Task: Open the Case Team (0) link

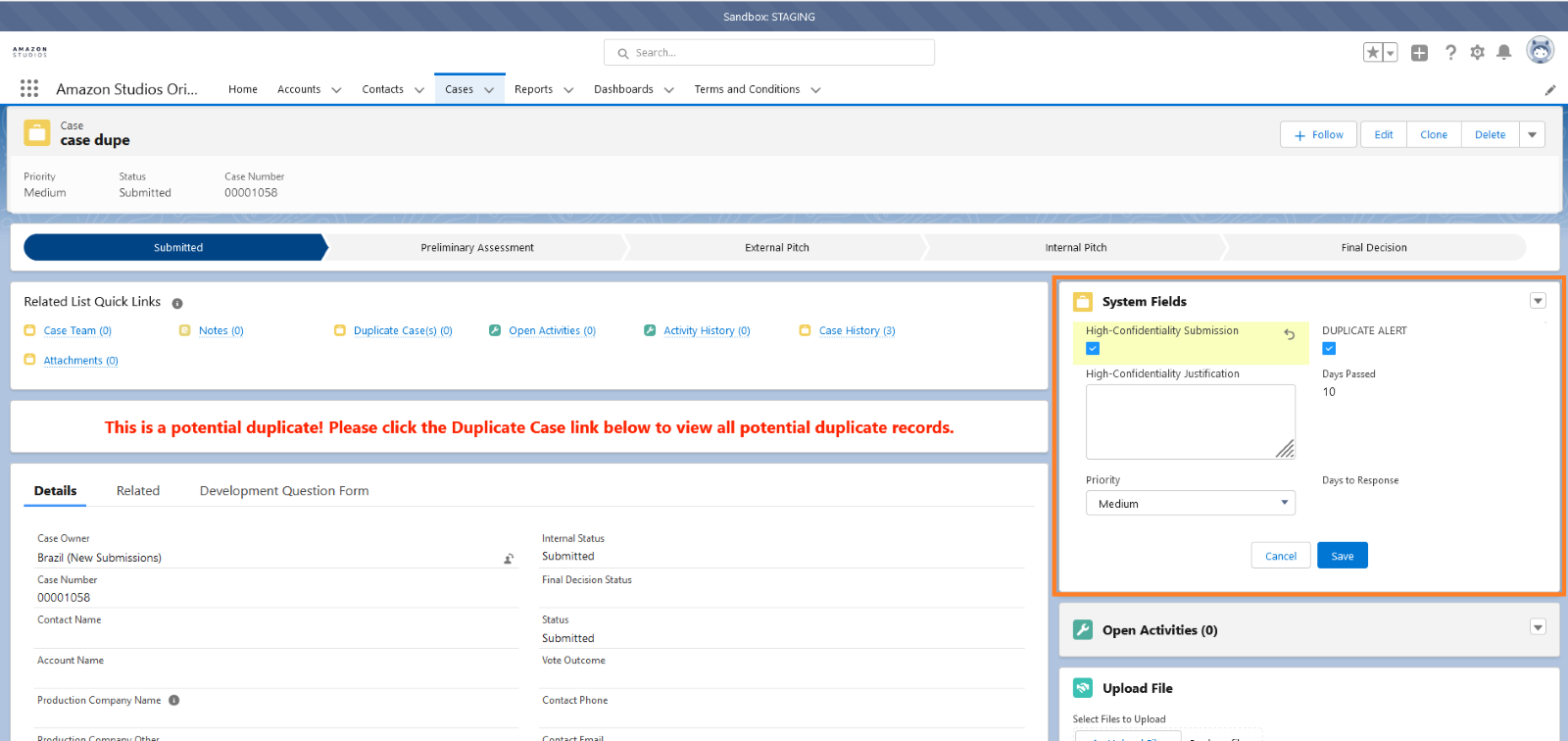Action: click(x=77, y=331)
